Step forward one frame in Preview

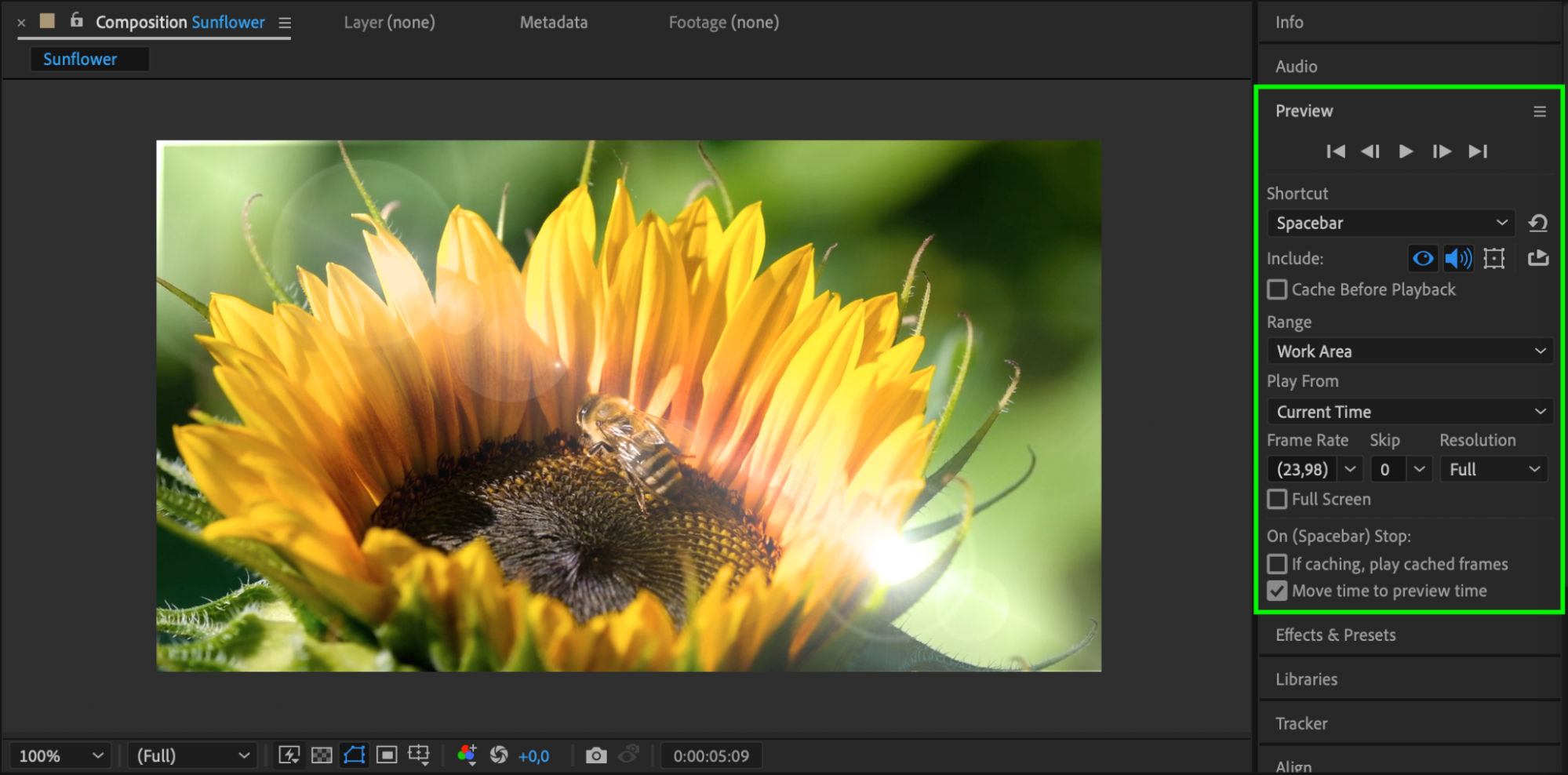click(1442, 151)
